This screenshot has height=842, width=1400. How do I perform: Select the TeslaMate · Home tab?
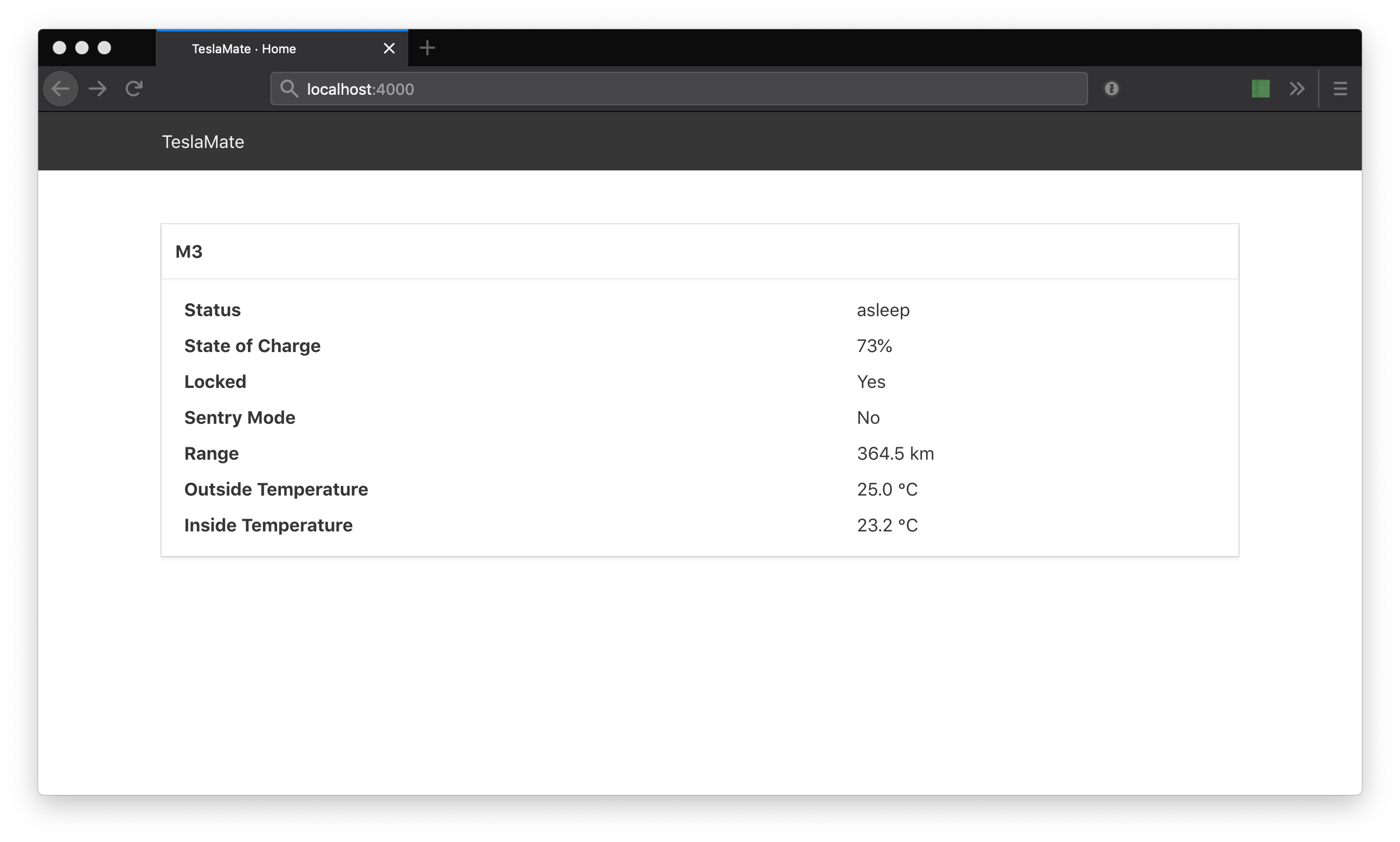tap(282, 48)
